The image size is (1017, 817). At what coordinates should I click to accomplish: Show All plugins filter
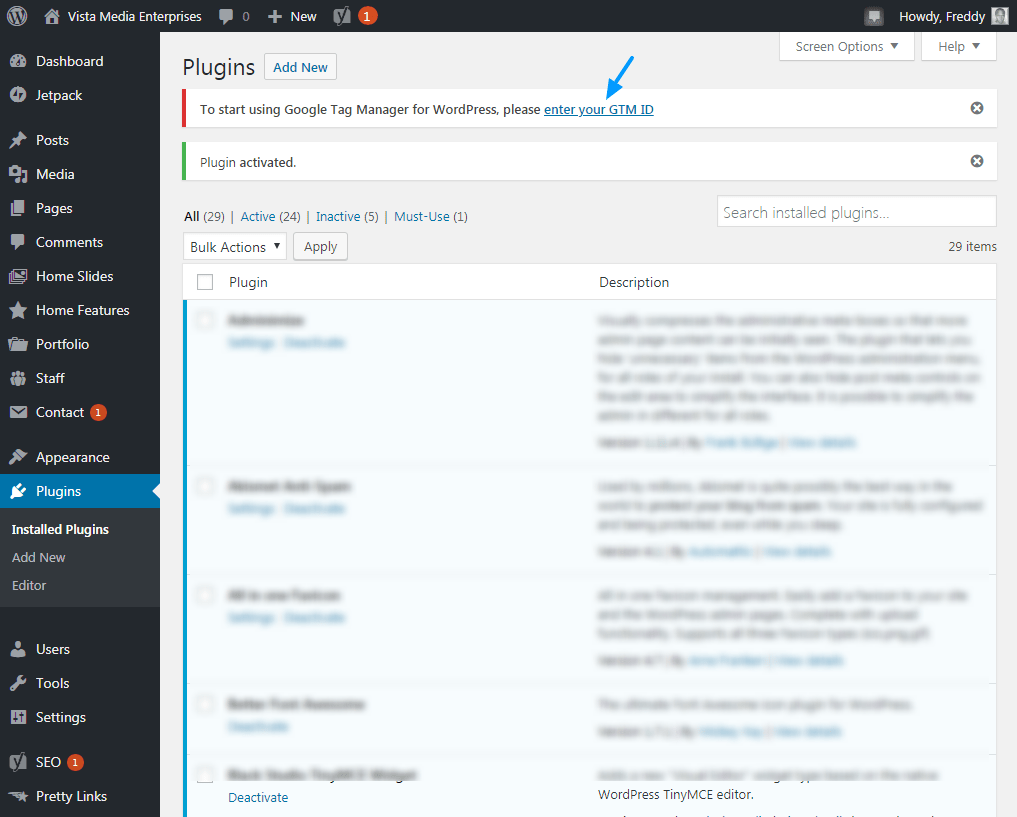pyautogui.click(x=191, y=217)
